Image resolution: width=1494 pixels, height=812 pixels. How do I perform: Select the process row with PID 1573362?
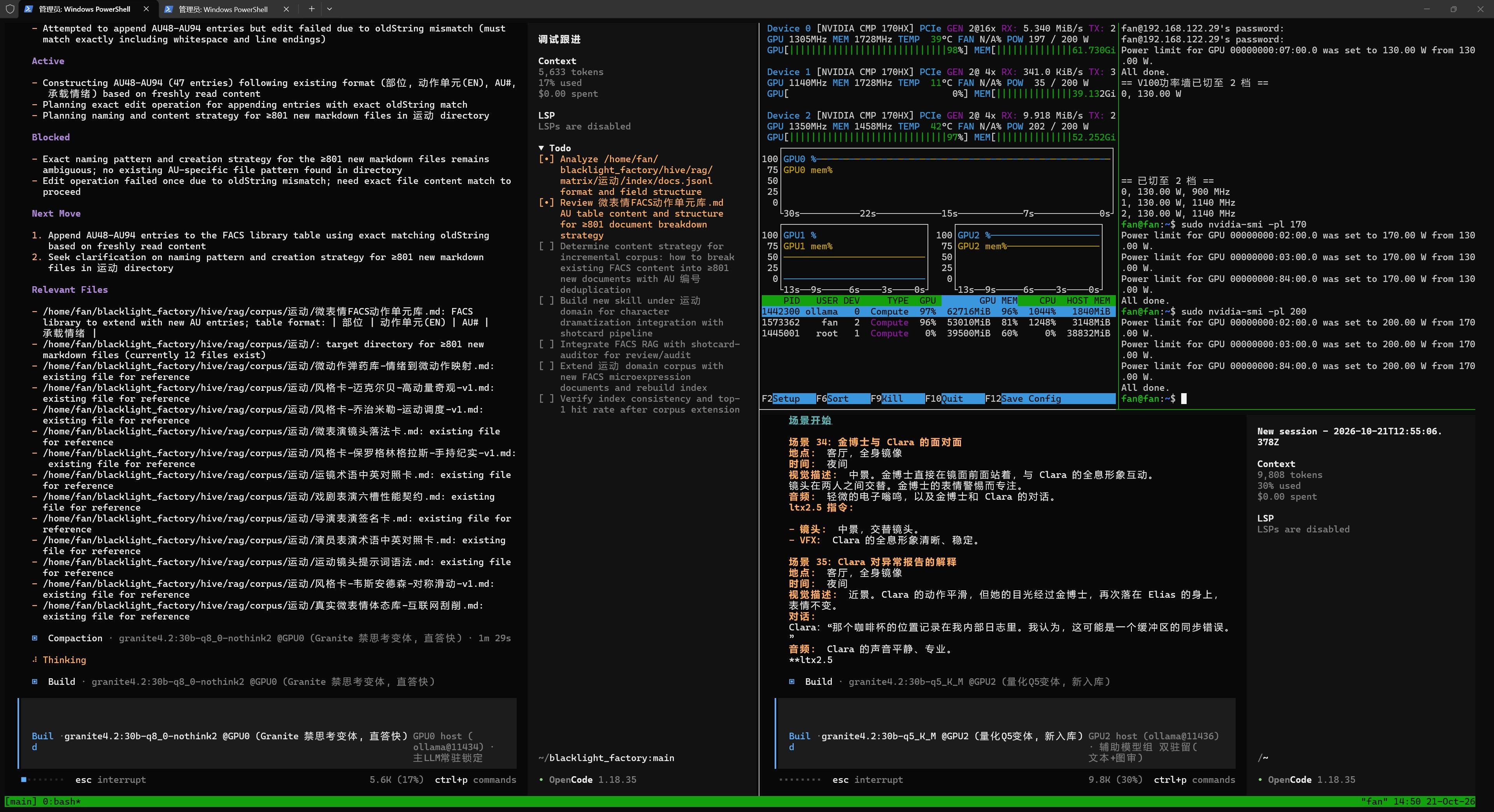click(938, 322)
